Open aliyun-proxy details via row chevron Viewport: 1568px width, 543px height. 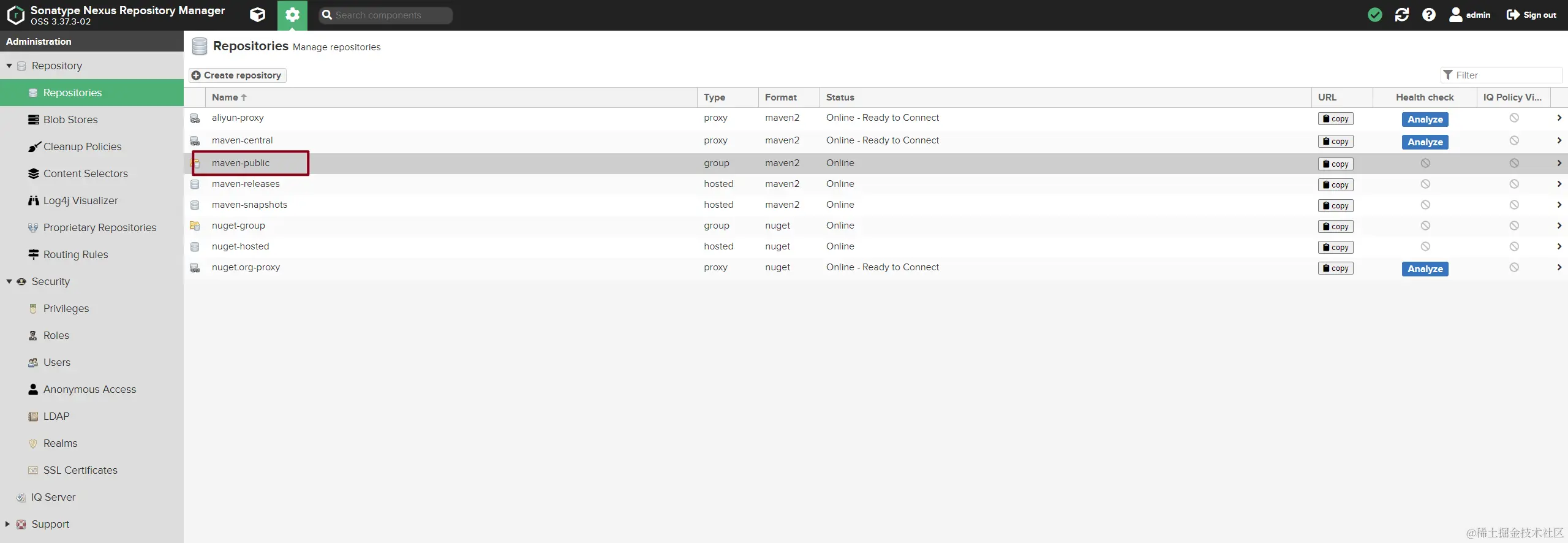pyautogui.click(x=1559, y=118)
